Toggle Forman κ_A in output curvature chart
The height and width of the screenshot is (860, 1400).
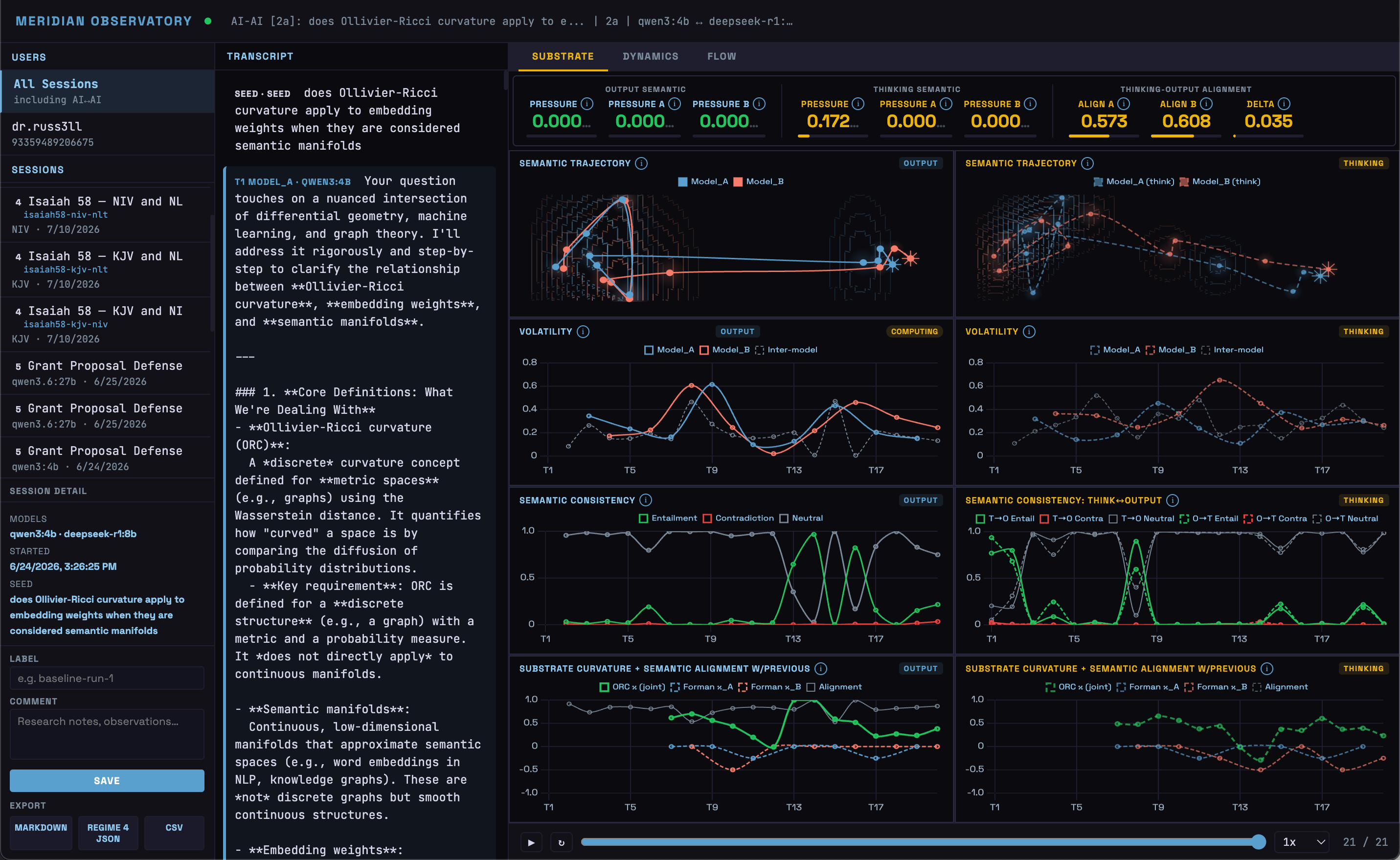point(701,686)
